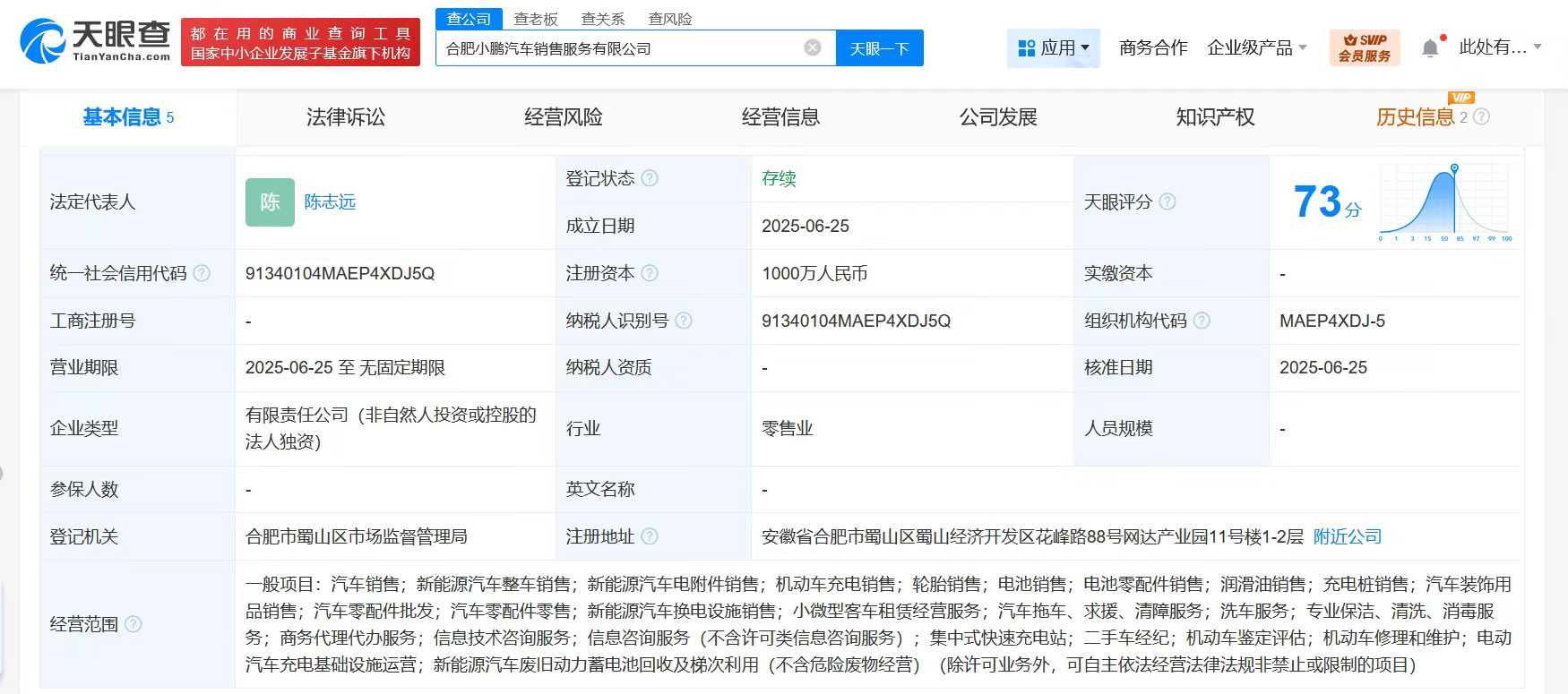Viewport: 1568px width, 694px height.
Task: Click the 73分 score value
Action: pos(1327,202)
